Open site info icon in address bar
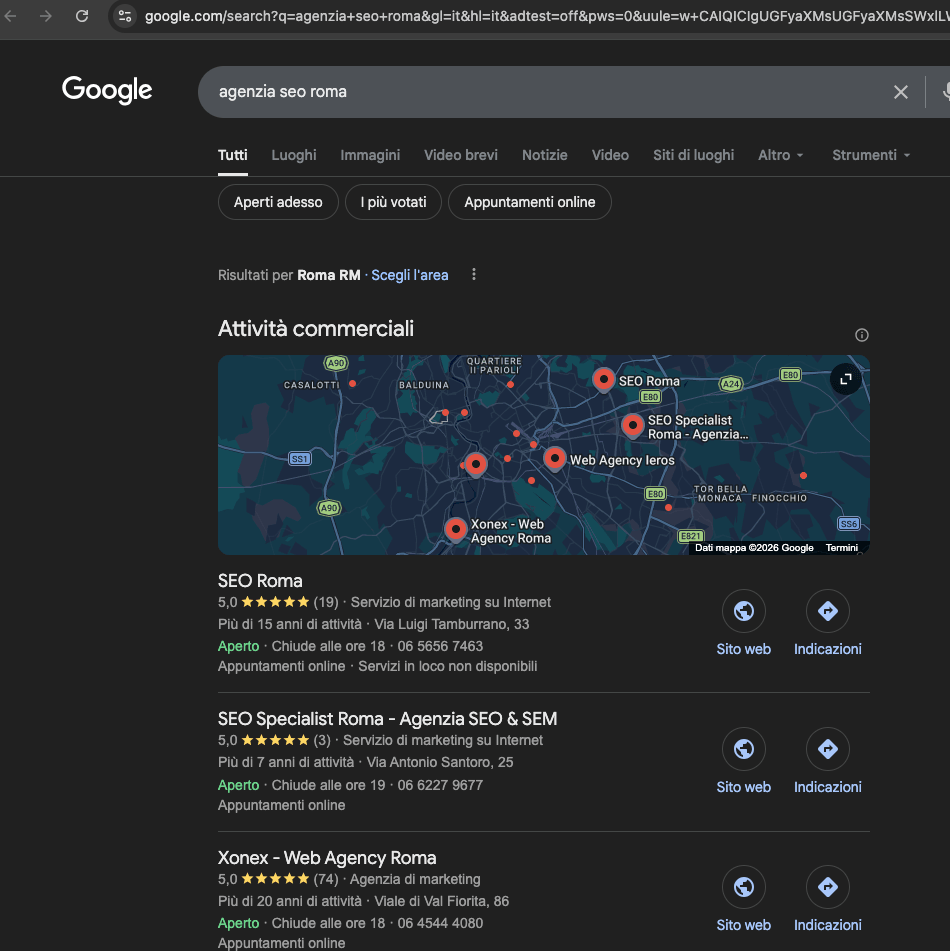950x951 pixels. 125,16
